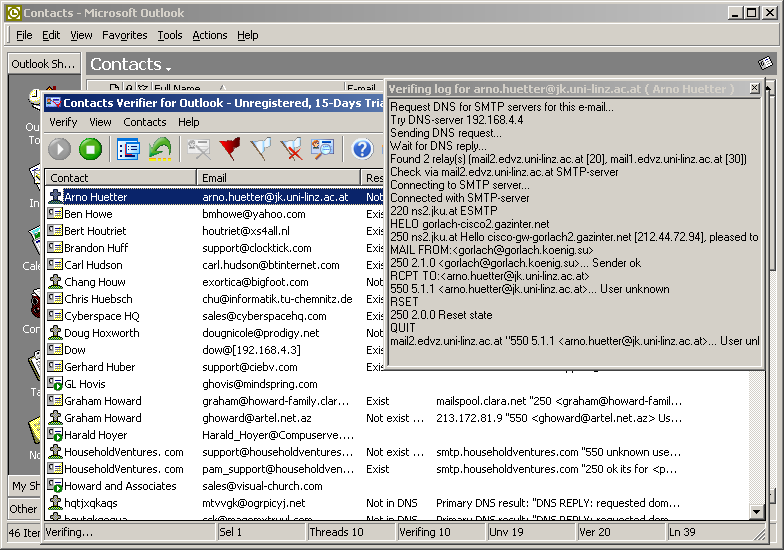Image resolution: width=784 pixels, height=550 pixels.
Task: Click the My Shortcuts group button
Action: (25, 486)
